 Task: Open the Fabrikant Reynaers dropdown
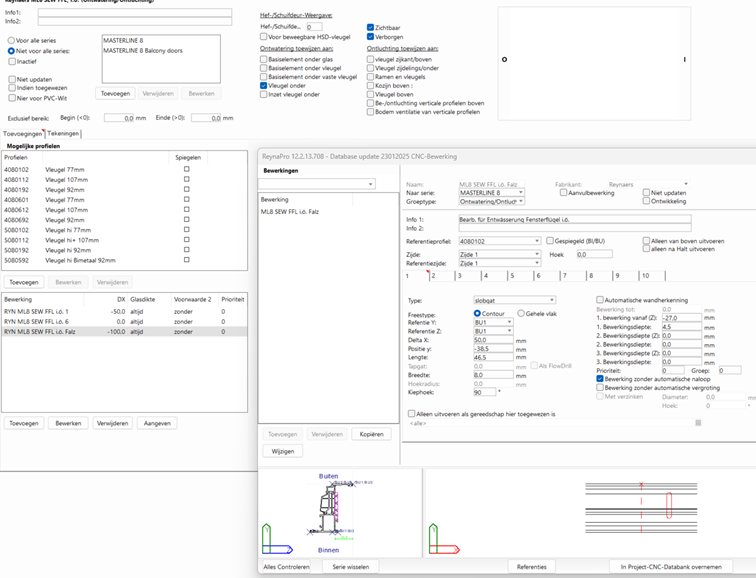(x=686, y=184)
